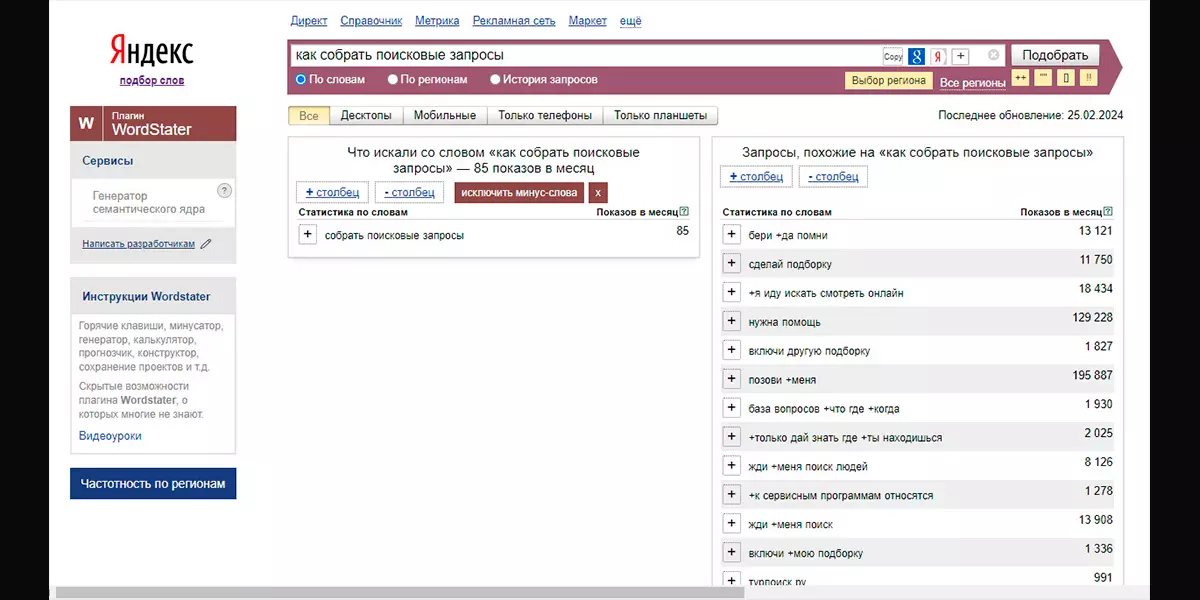This screenshot has height=600, width=1200.
Task: Switch to the Десктопы tab
Action: click(x=366, y=116)
